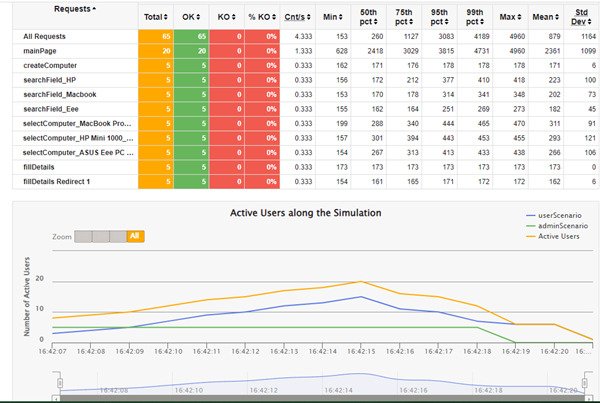Grab the right navigator range handle
Viewport: 600px width, 403px height.
pyautogui.click(x=585, y=383)
